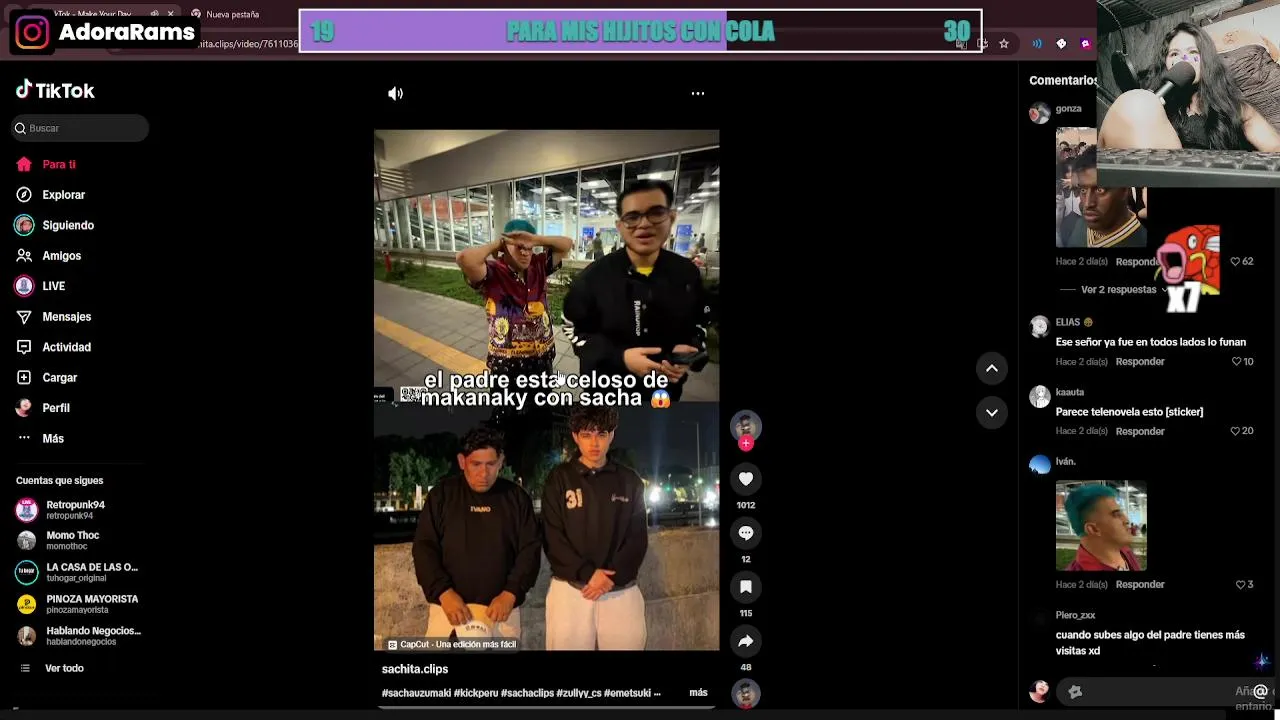Click the #kickperu hashtag
This screenshot has height=720, width=1280.
coord(476,693)
